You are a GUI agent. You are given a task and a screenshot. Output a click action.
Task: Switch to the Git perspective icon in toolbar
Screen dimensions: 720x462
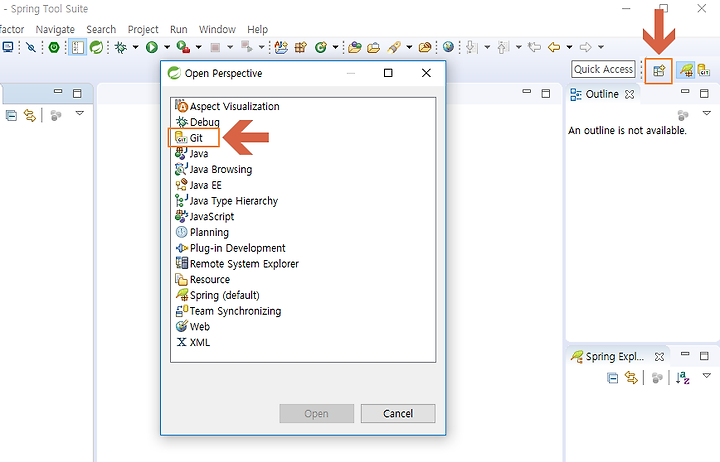click(x=703, y=70)
